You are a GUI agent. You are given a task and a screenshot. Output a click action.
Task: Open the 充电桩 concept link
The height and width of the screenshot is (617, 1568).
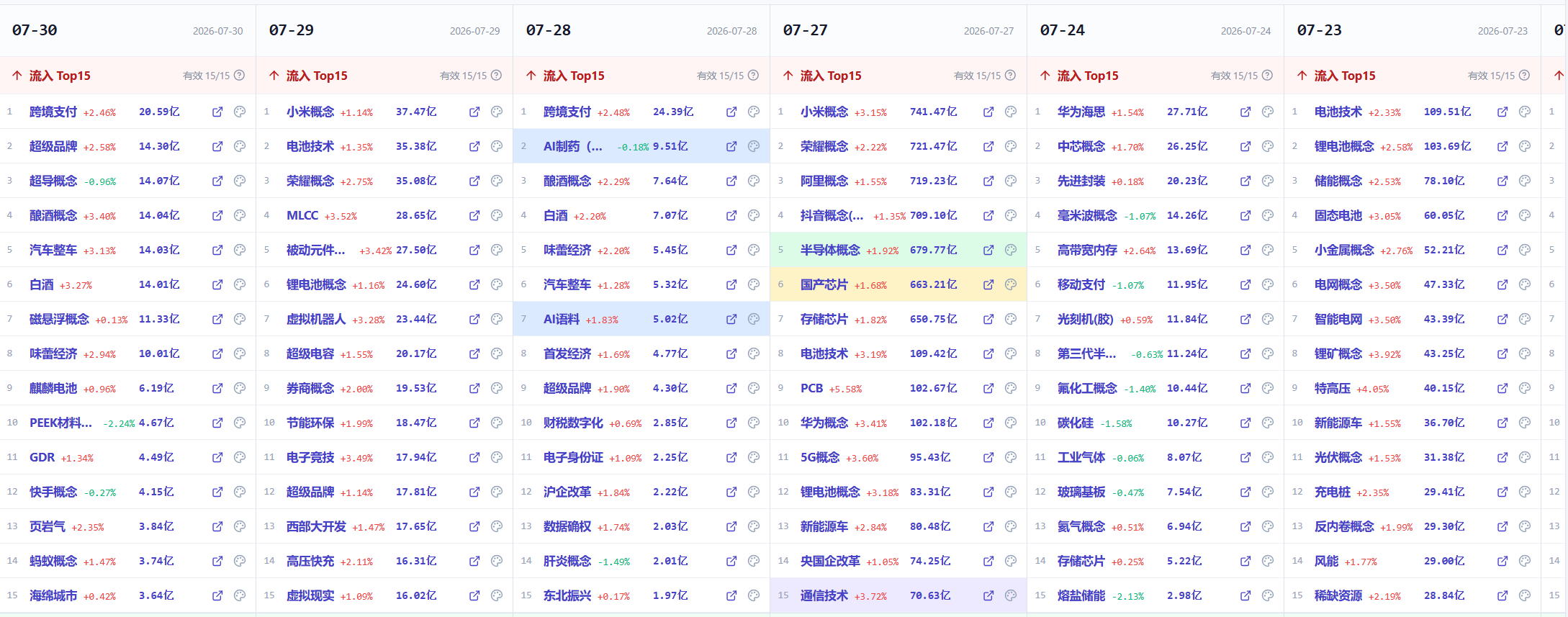(x=1333, y=492)
